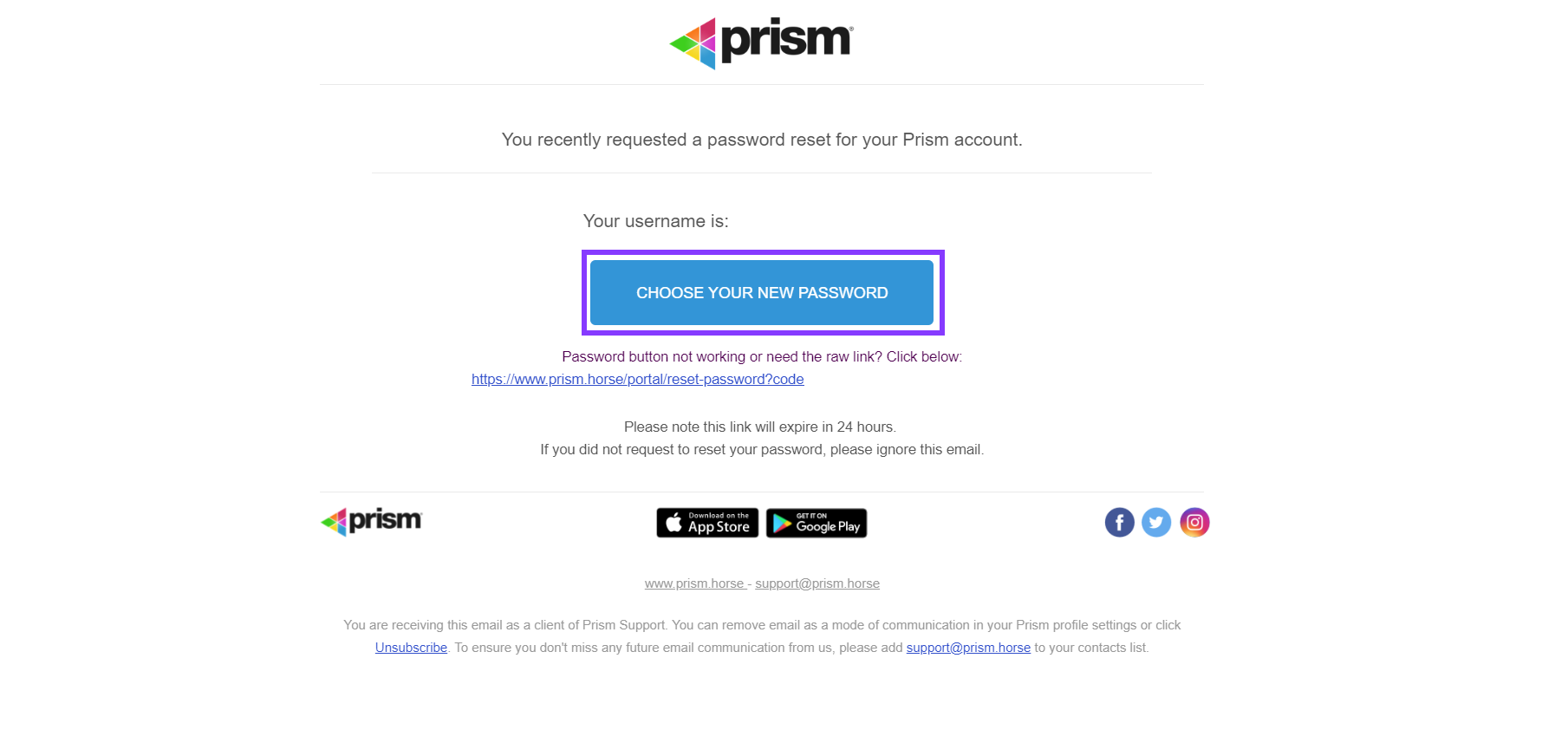Follow the raw reset-password URL link

[x=637, y=379]
